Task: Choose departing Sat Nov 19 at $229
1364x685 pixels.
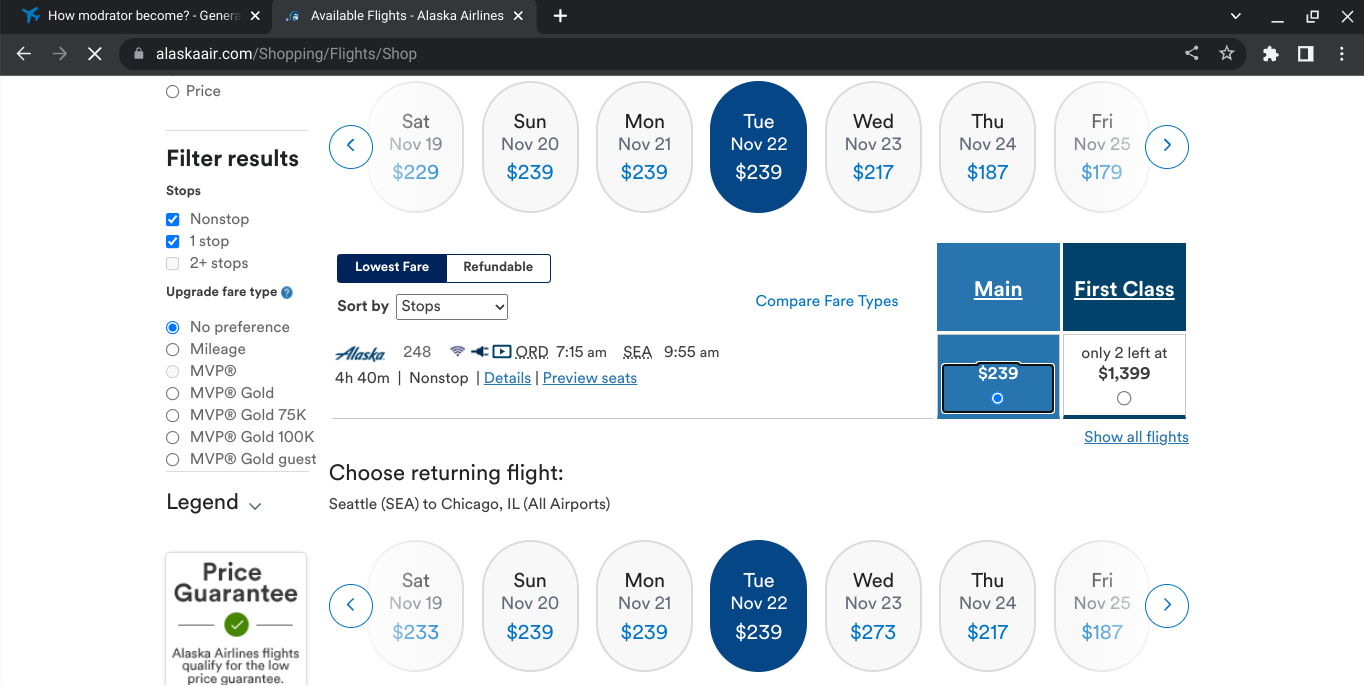Action: [x=416, y=147]
